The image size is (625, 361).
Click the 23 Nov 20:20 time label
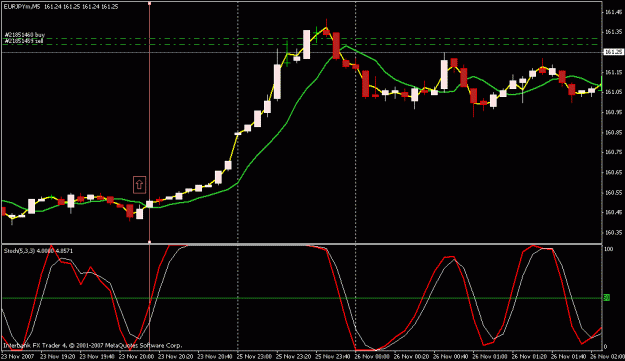[x=176, y=356]
